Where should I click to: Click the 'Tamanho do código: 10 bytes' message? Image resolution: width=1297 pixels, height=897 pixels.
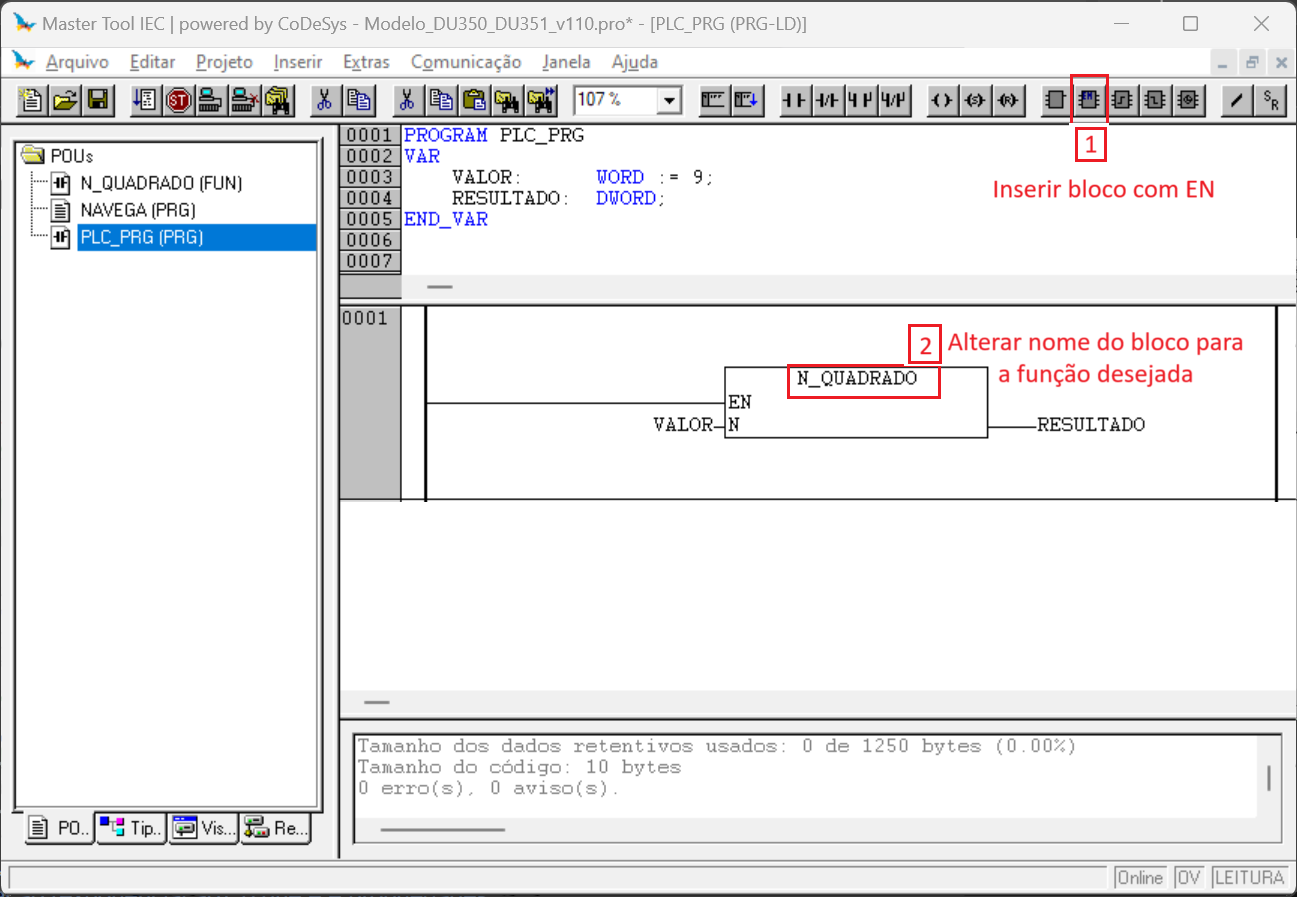(519, 768)
